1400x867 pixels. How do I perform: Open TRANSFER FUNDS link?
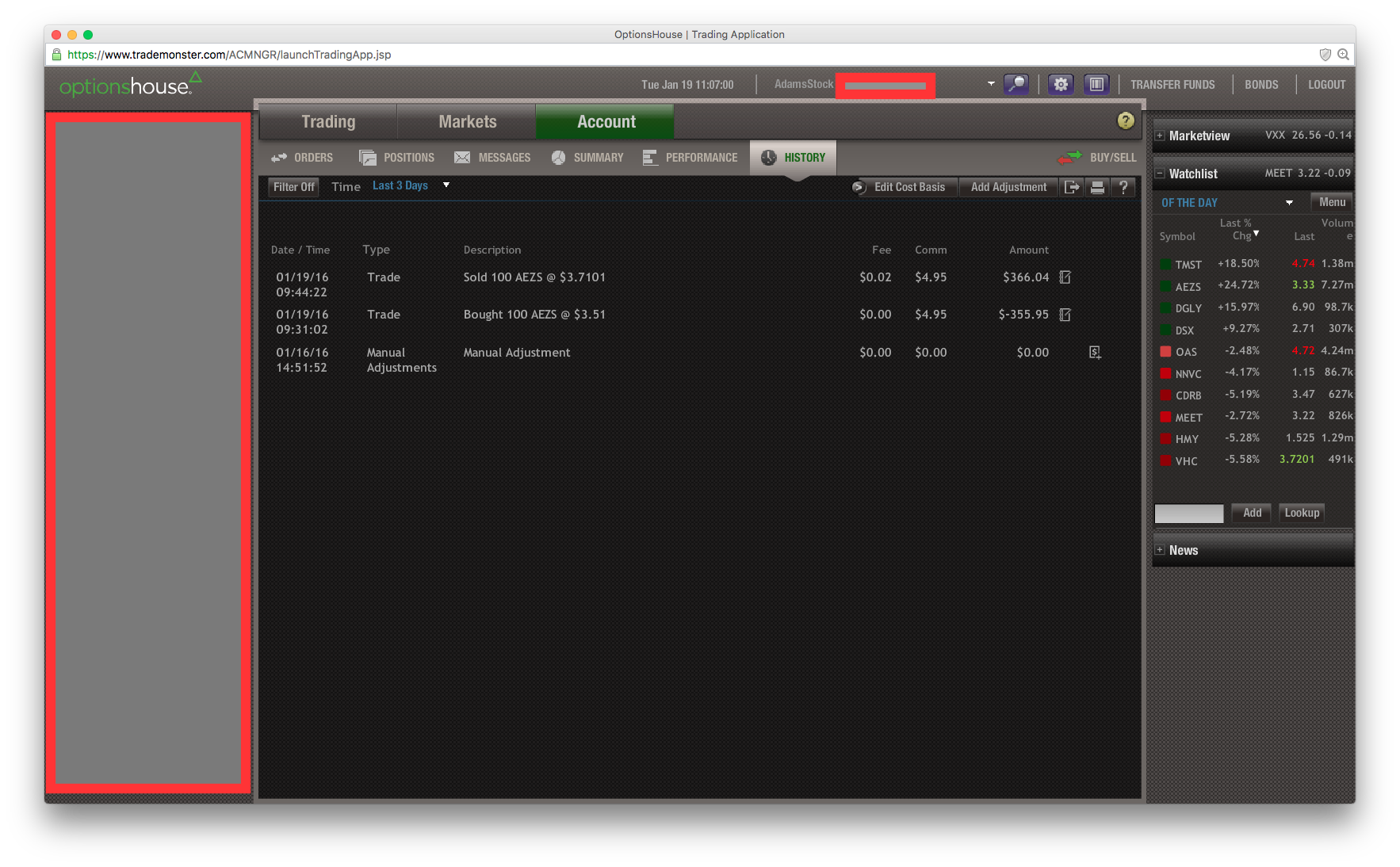click(x=1172, y=85)
